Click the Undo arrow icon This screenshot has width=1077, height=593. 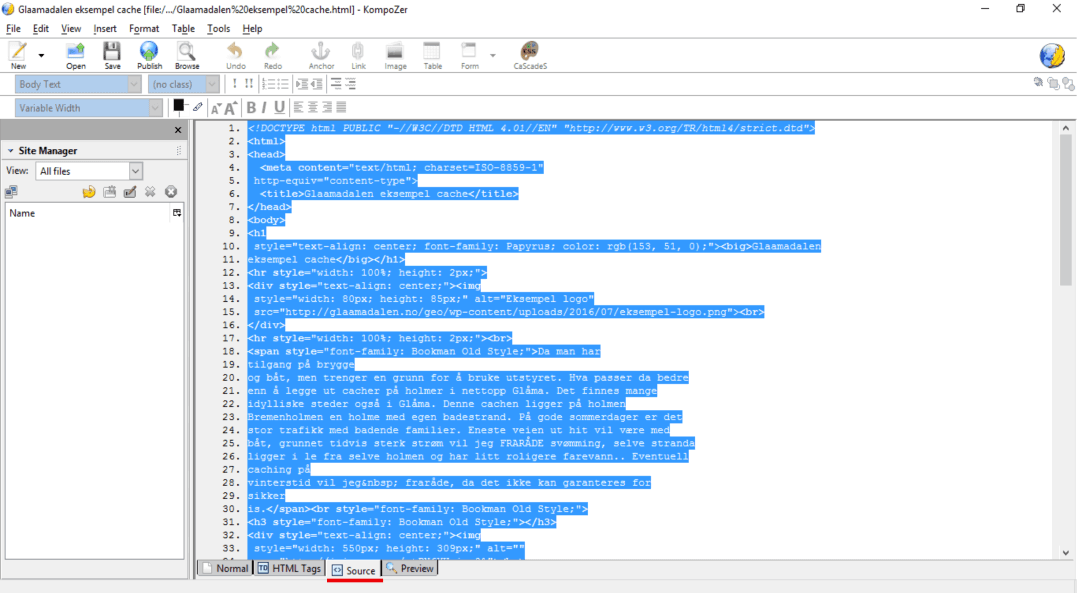236,55
